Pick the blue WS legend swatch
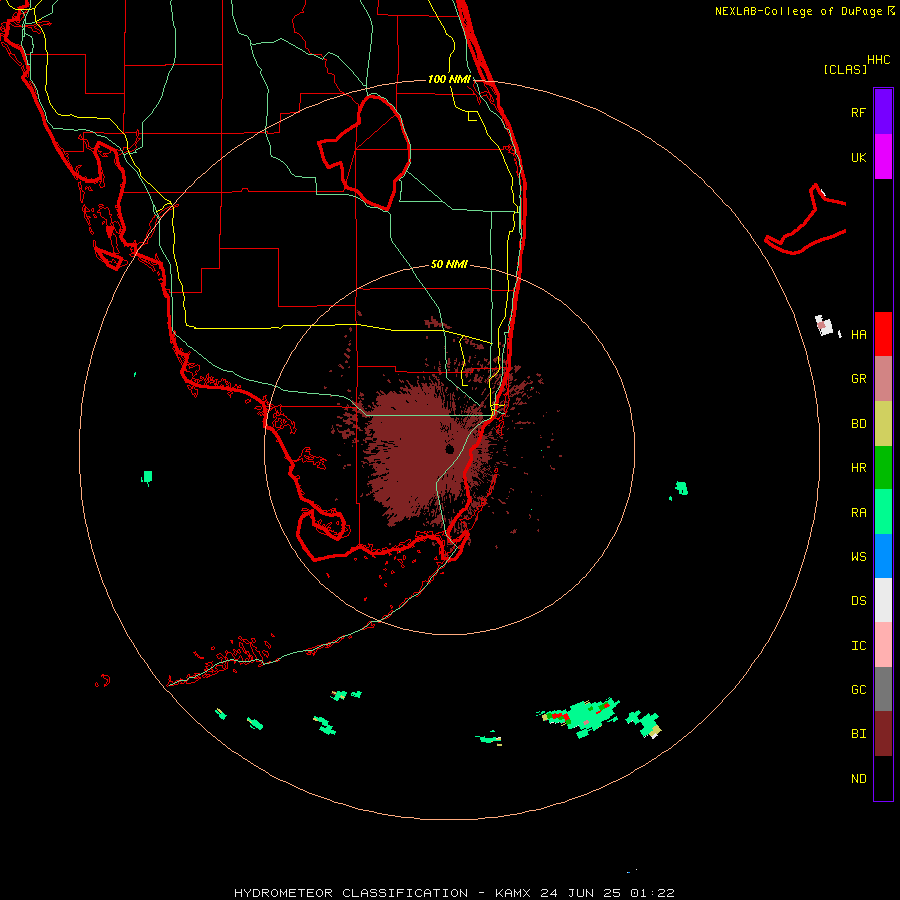900x900 pixels. 883,556
